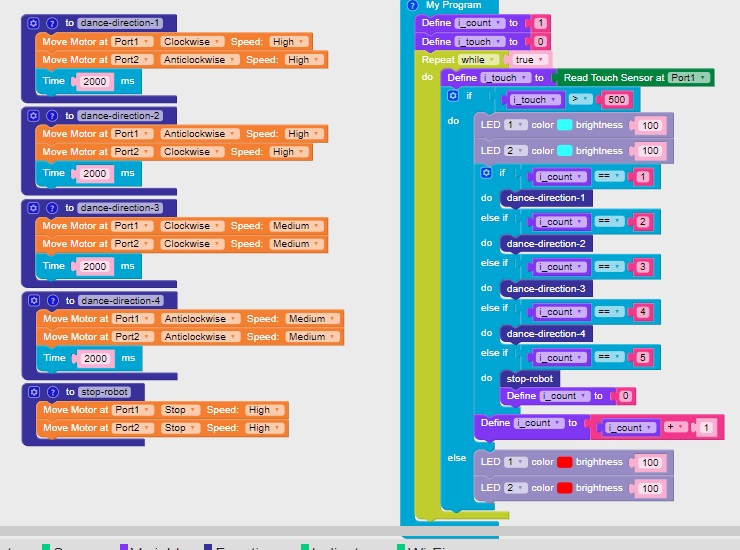Open gear settings on dance-direction-3 function
Screen dimensions: 740x550
click(x=33, y=208)
